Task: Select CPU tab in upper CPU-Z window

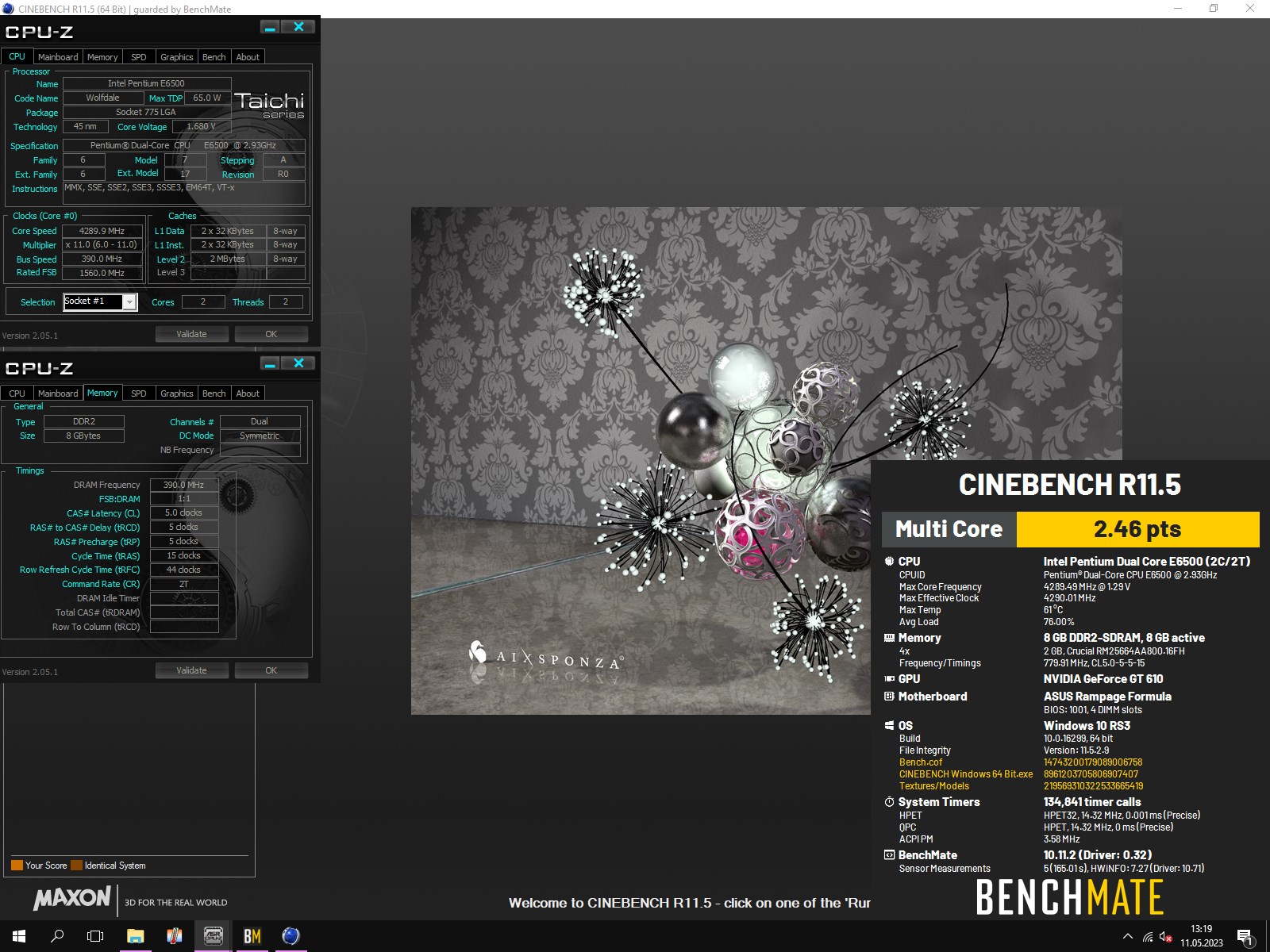Action: pos(17,56)
